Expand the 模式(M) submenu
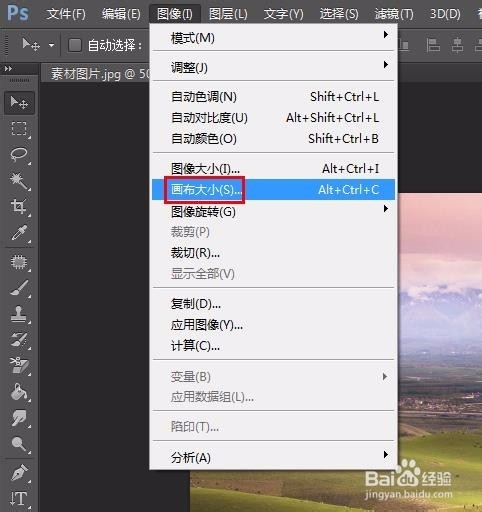482x512 pixels. tap(273, 38)
